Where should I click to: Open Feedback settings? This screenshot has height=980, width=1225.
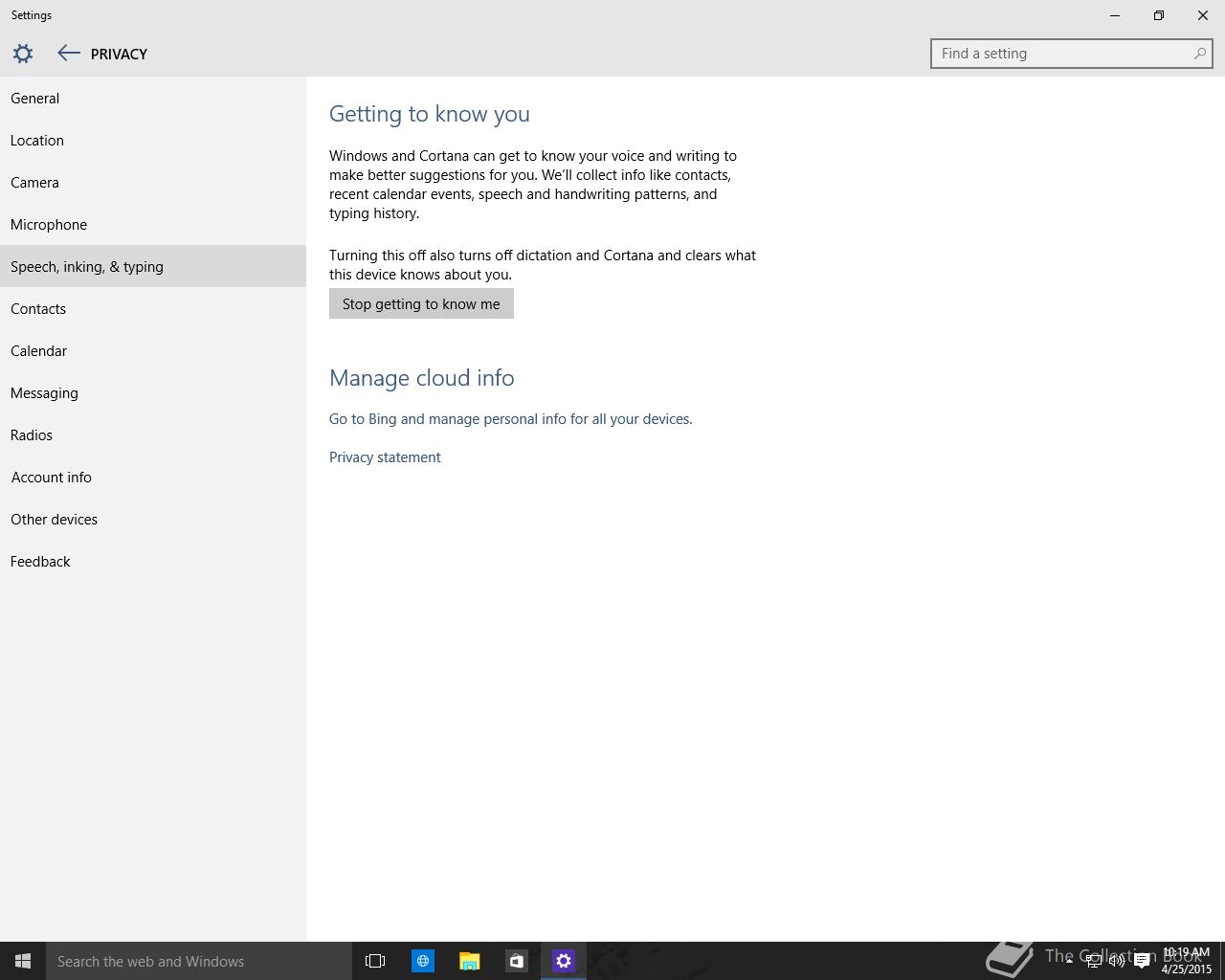point(153,562)
